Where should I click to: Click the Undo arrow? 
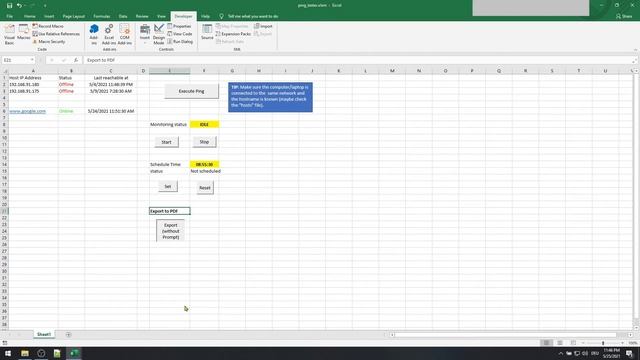(x=19, y=5)
